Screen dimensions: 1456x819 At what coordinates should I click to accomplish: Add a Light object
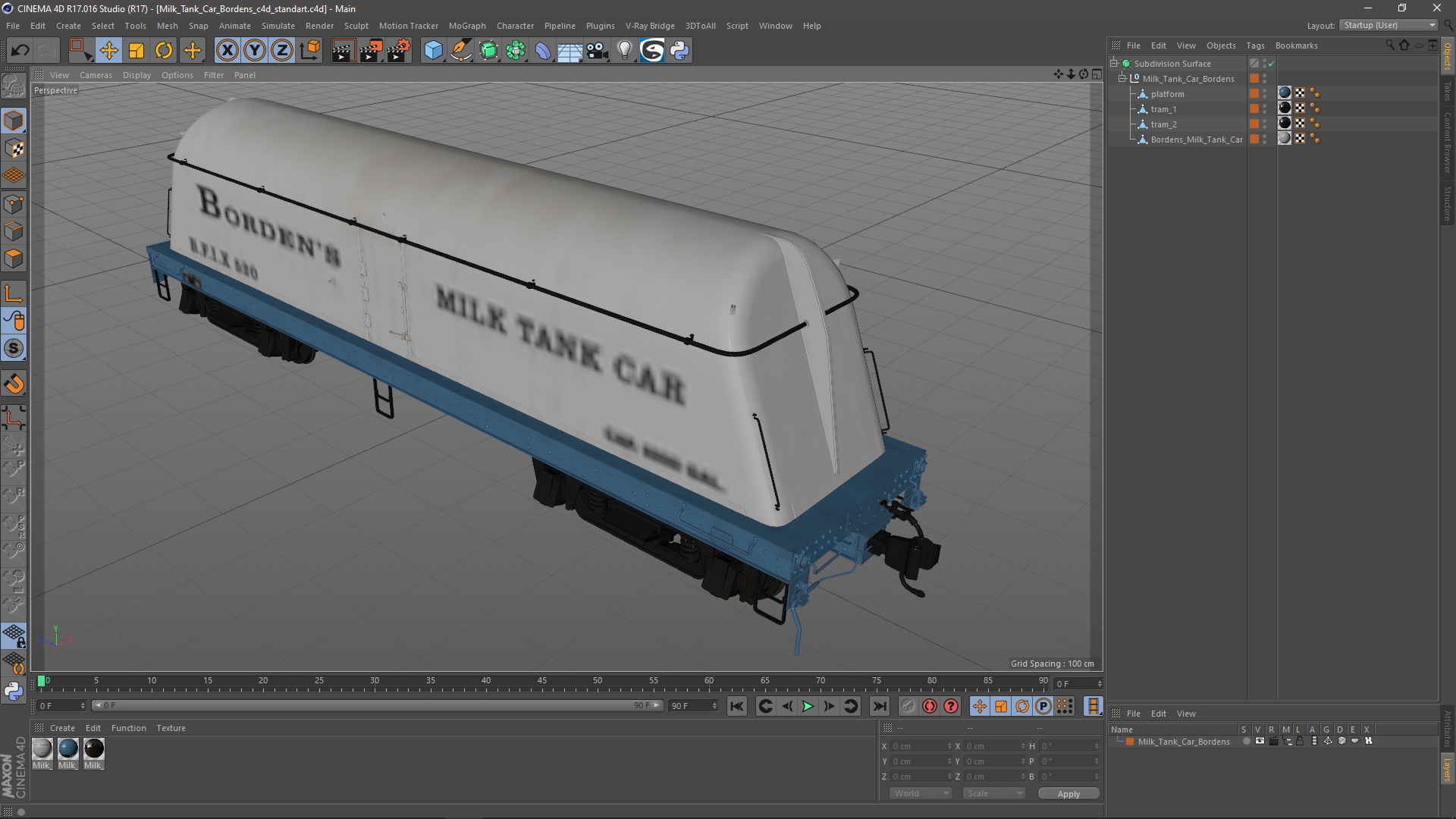pyautogui.click(x=625, y=50)
